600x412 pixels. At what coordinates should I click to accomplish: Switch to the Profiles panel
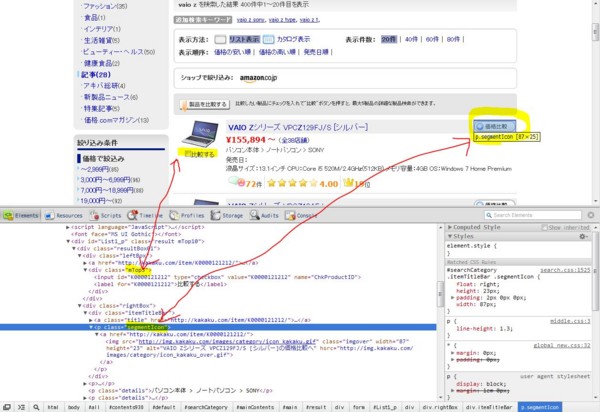point(187,215)
